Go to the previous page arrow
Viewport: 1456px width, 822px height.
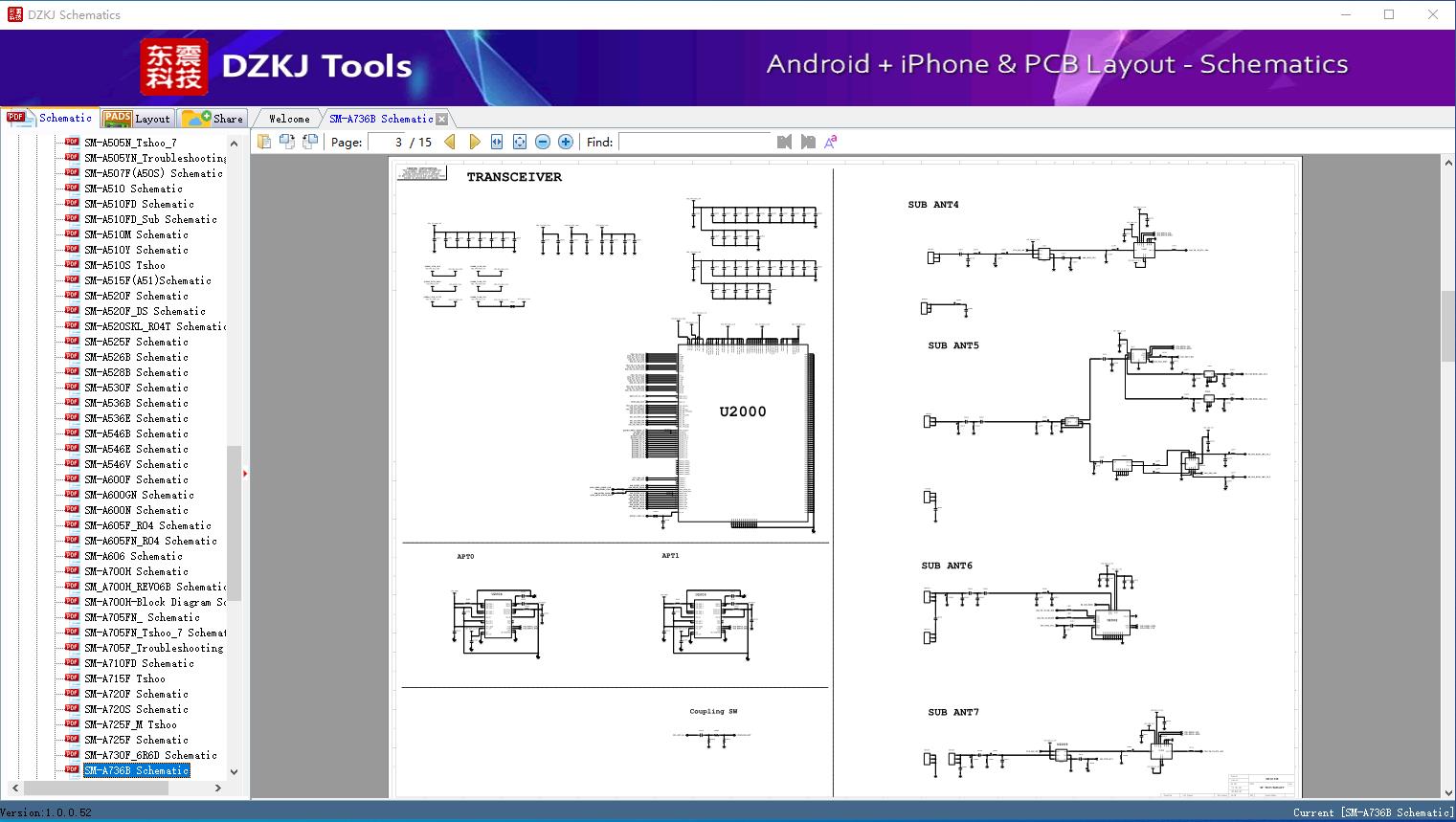click(450, 142)
